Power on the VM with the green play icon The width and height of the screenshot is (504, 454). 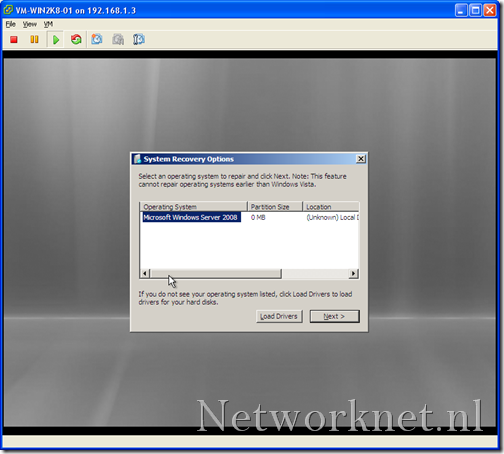pos(56,40)
